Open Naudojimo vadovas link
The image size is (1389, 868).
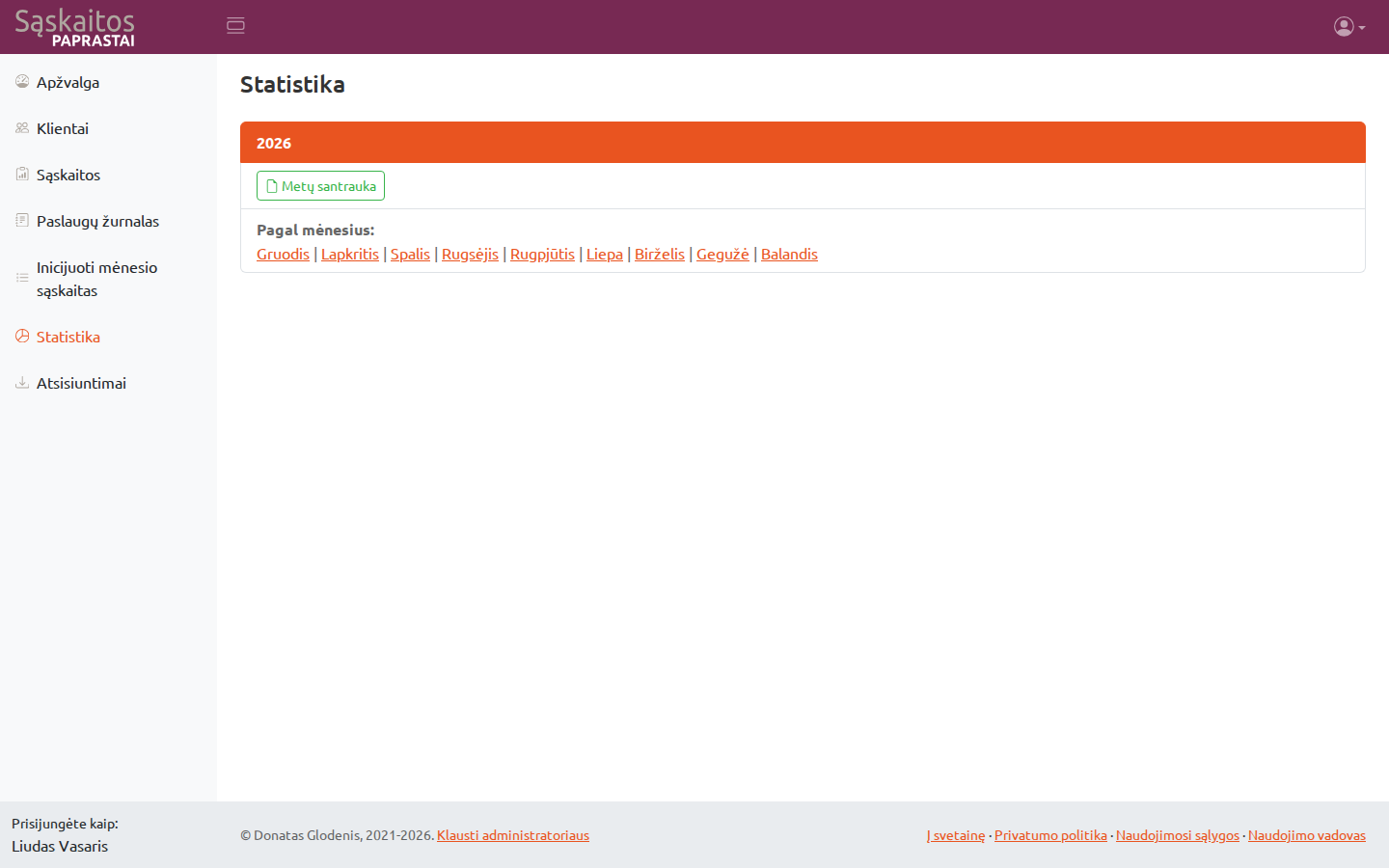pyautogui.click(x=1307, y=835)
